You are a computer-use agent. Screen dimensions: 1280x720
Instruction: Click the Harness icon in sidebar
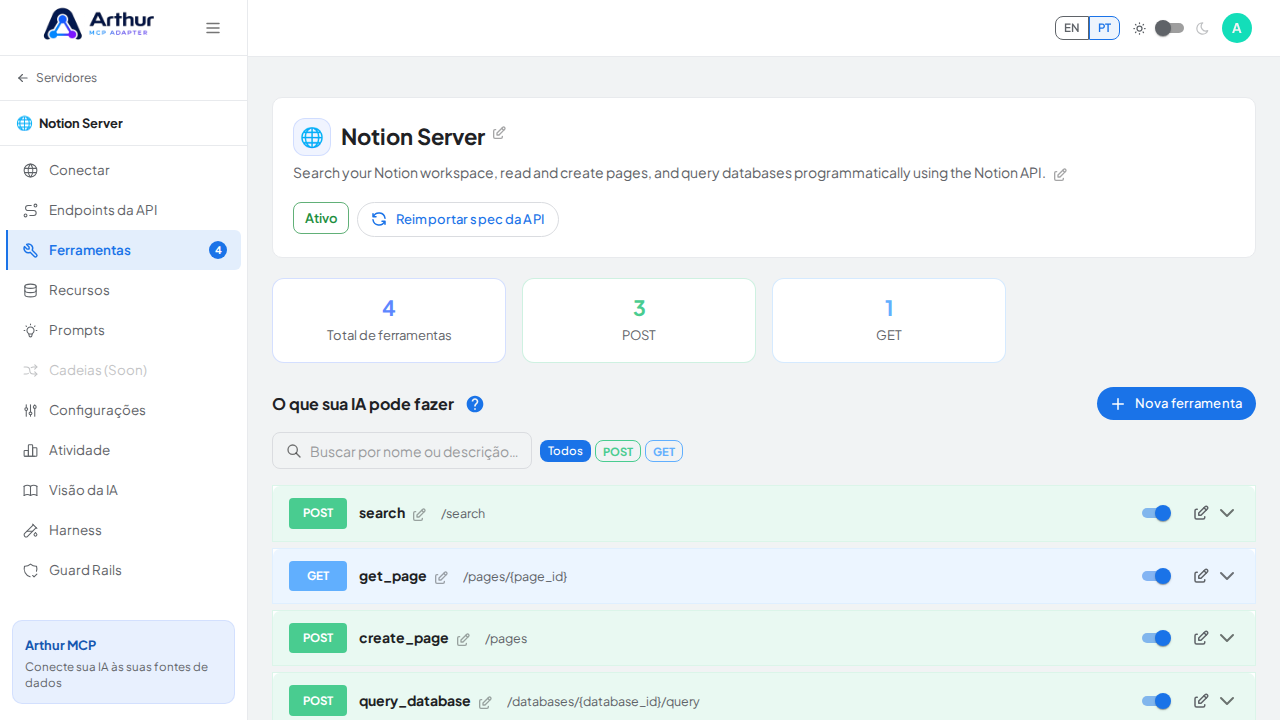pos(31,530)
